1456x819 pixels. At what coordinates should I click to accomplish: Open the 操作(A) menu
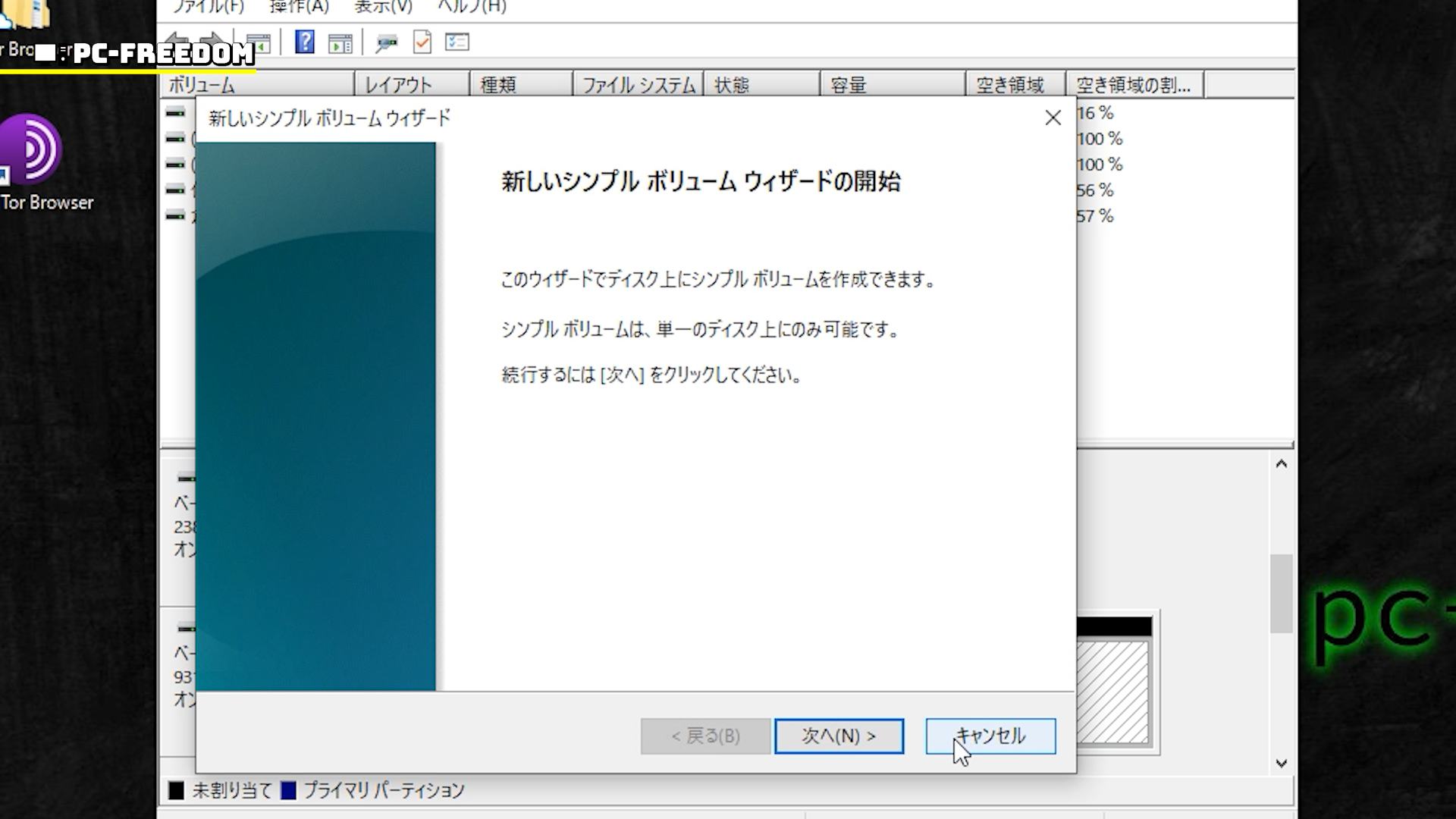[x=299, y=7]
